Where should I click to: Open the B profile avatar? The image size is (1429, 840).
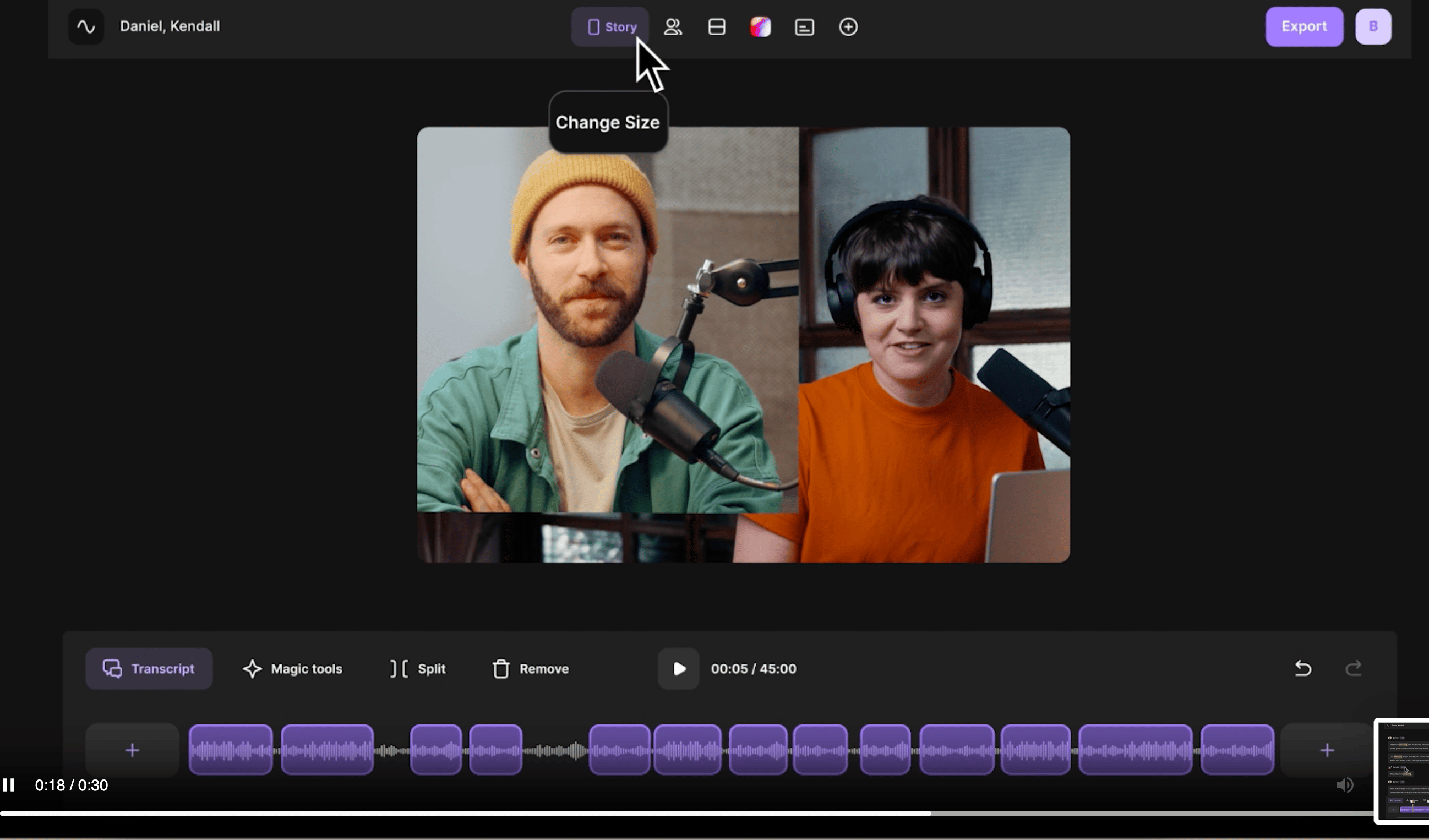pyautogui.click(x=1373, y=26)
